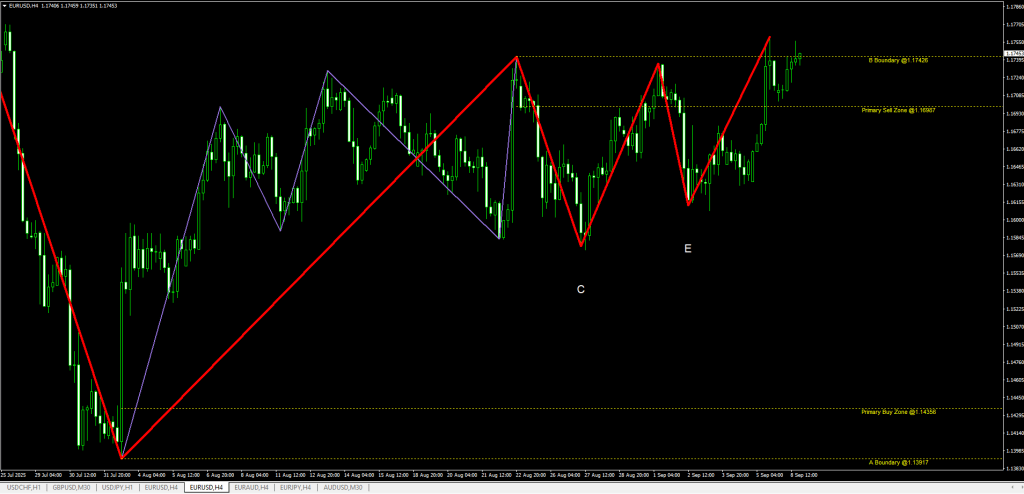Open the GBPUSD,M30 chart tab

[67, 487]
